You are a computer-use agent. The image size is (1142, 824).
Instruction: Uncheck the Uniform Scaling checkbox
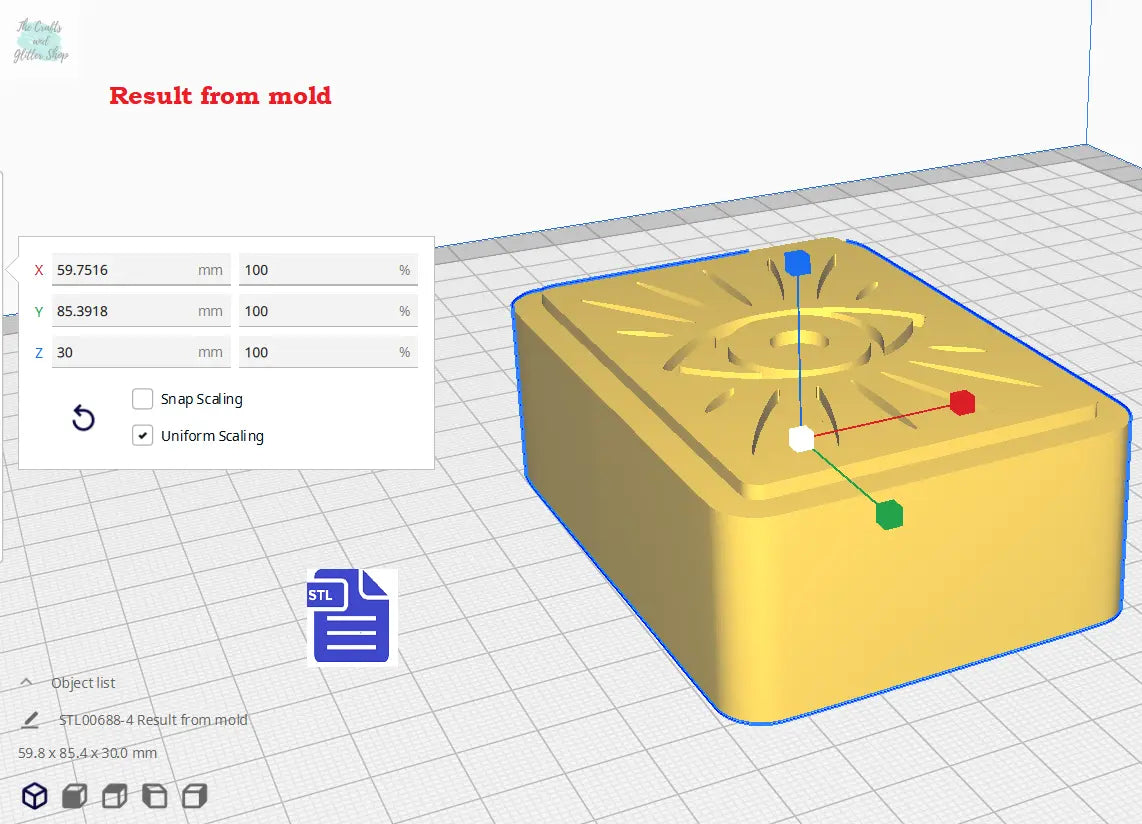143,436
